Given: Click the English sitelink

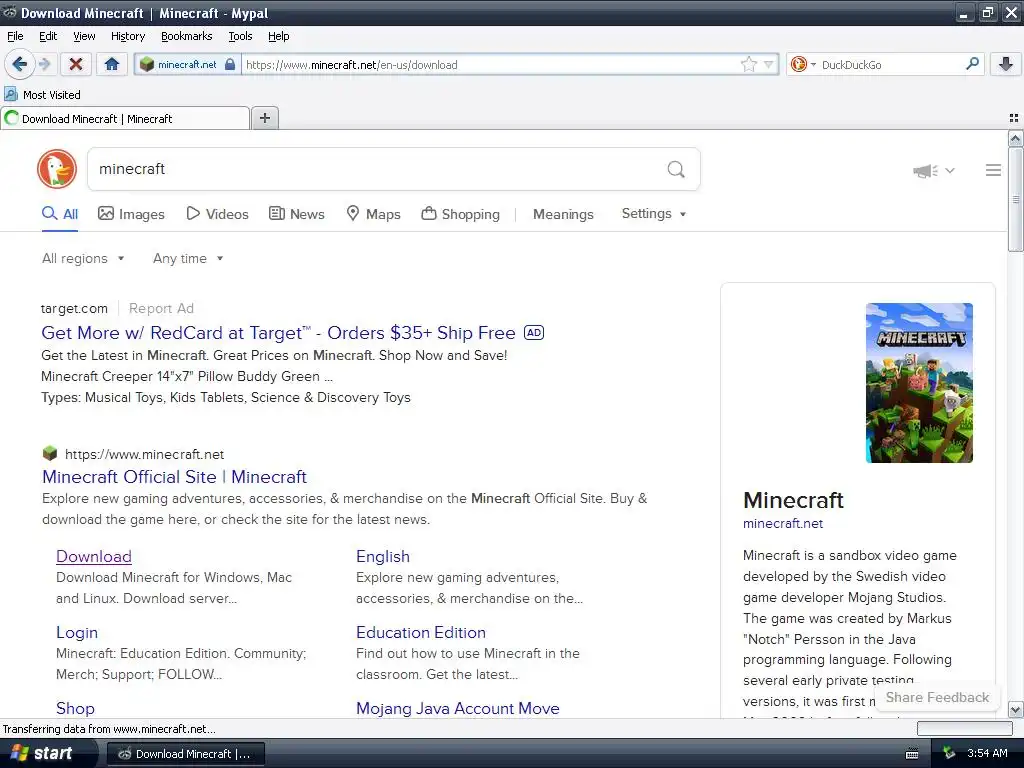Looking at the screenshot, I should (x=383, y=556).
